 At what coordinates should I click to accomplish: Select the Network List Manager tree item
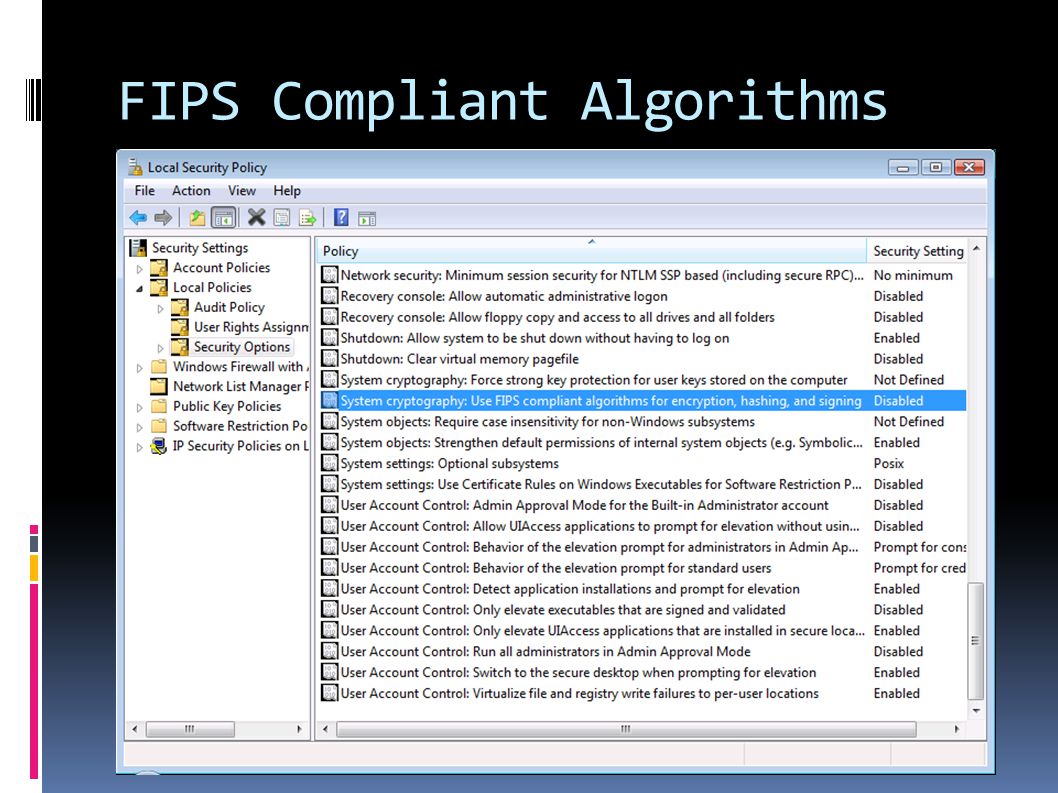(240, 386)
